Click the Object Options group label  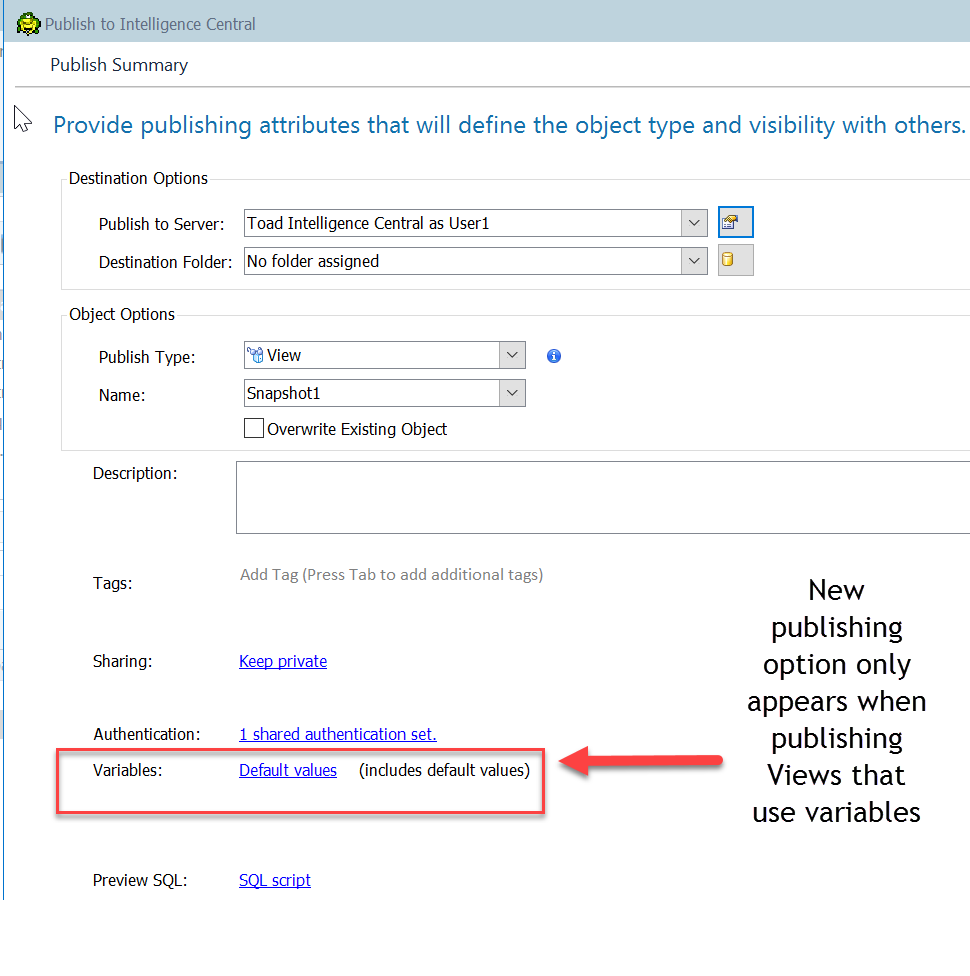tap(122, 314)
